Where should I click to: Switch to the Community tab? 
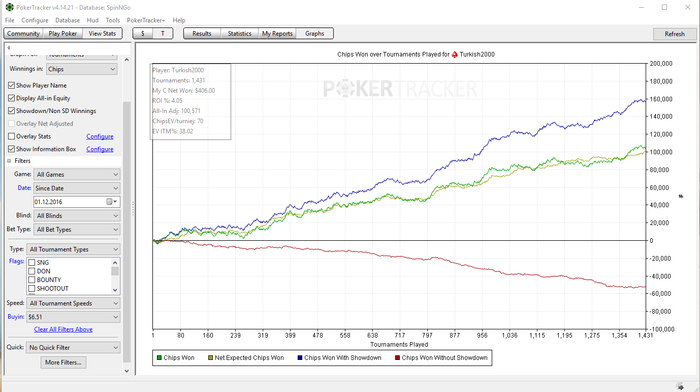(x=23, y=33)
